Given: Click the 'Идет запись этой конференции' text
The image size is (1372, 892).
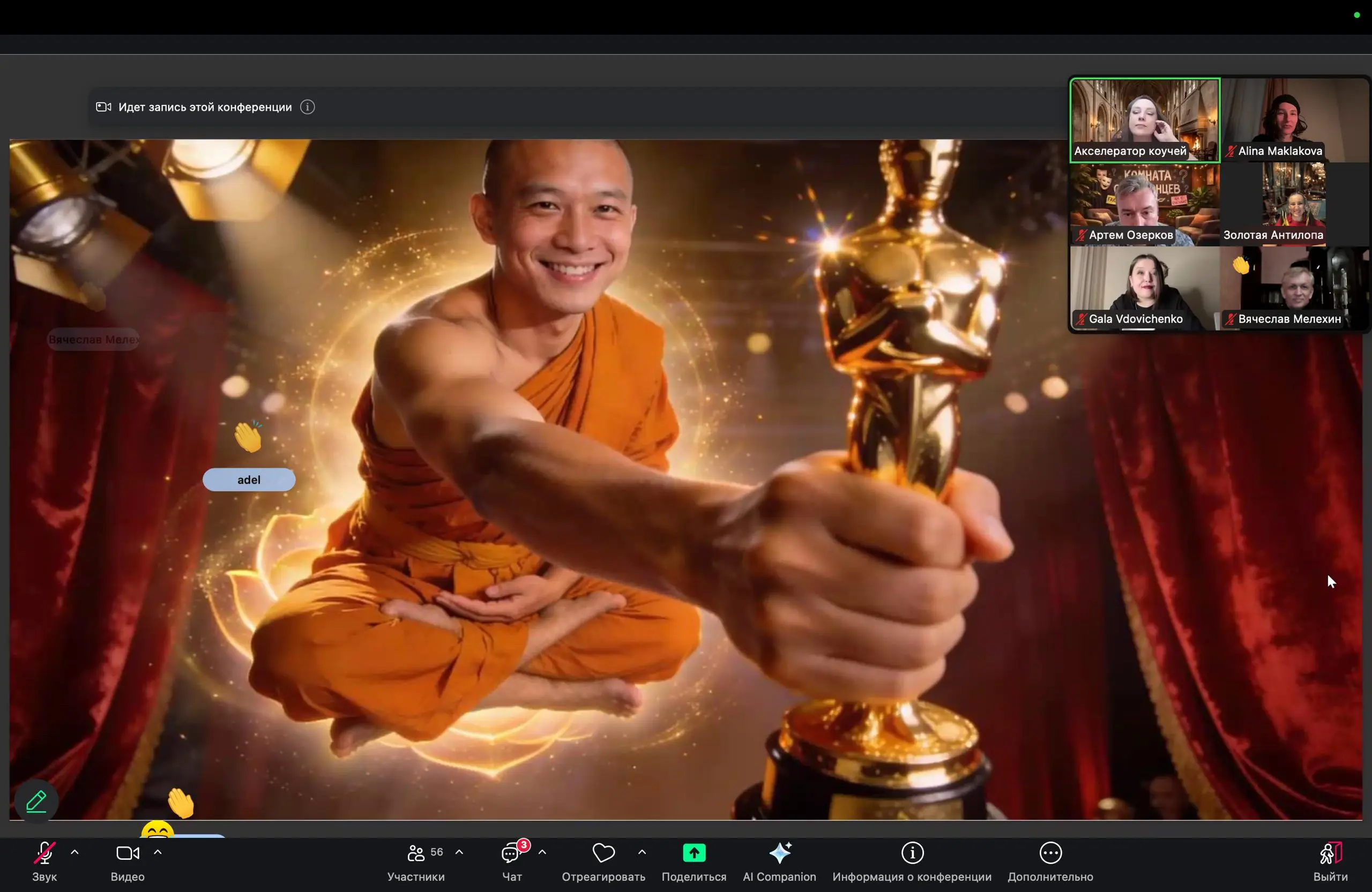Looking at the screenshot, I should pyautogui.click(x=205, y=107).
